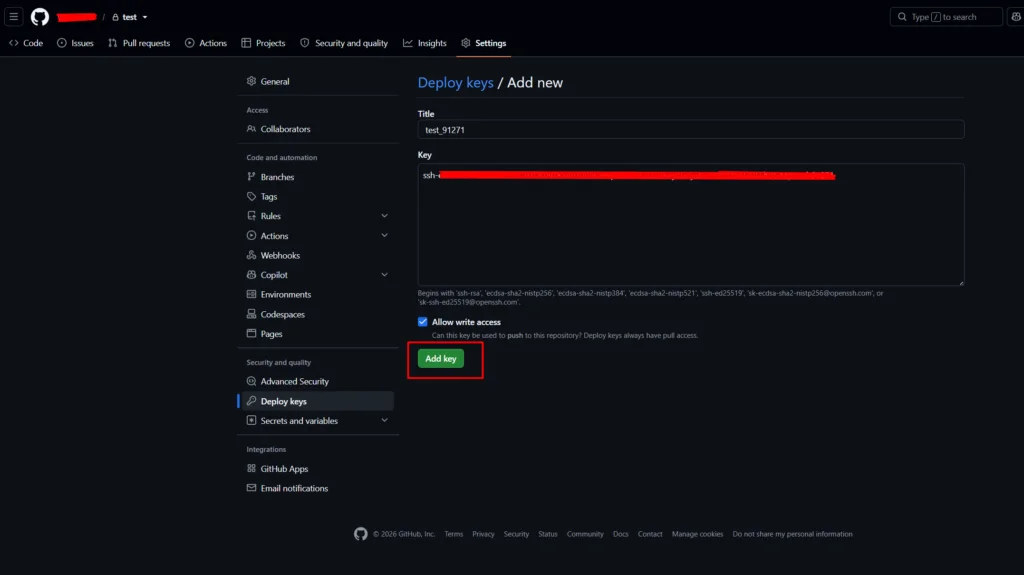
Task: Click inside the Key textarea
Action: click(x=691, y=224)
